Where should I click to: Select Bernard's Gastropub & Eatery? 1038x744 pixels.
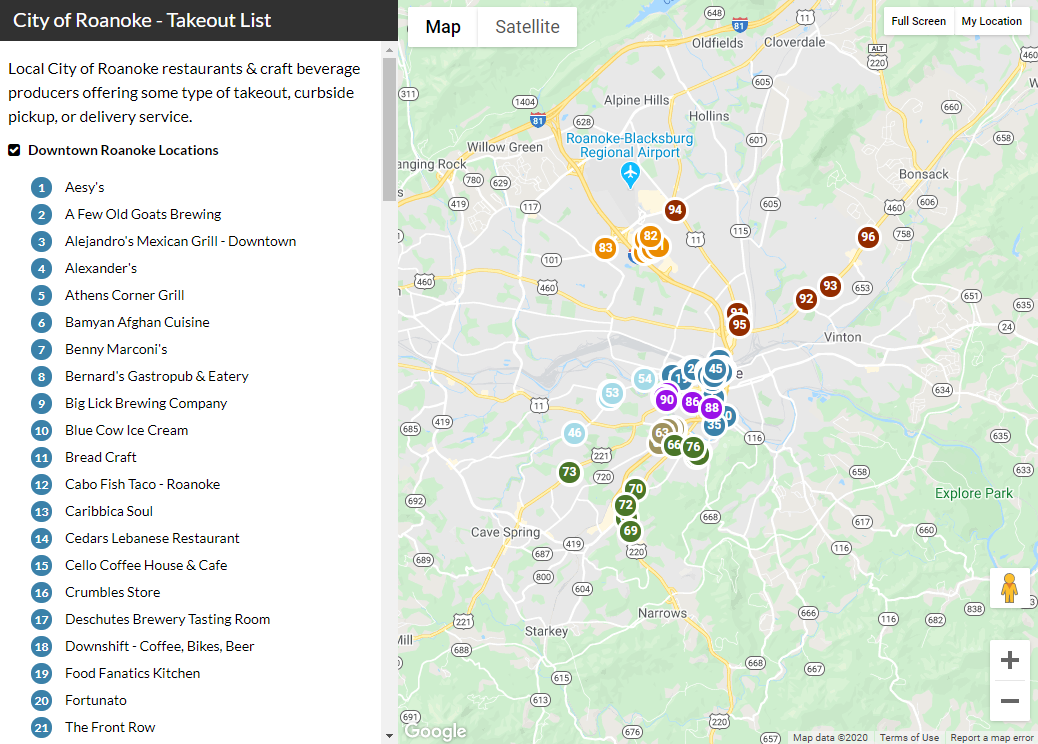[157, 377]
